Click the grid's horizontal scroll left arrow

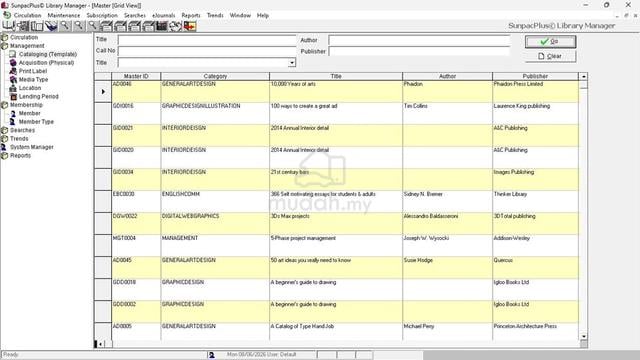(x=100, y=344)
